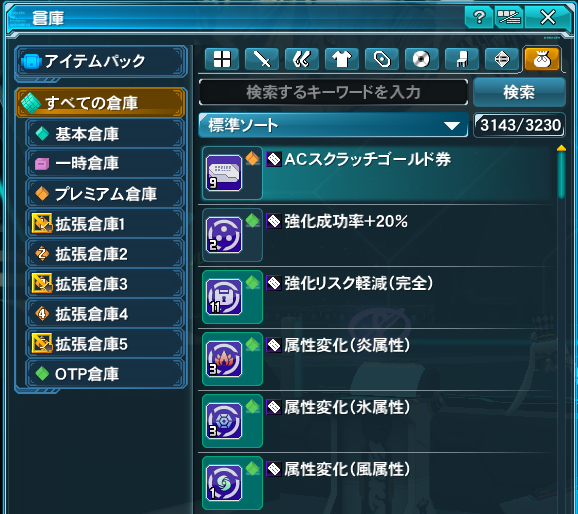Image resolution: width=578 pixels, height=514 pixels.
Task: Click the 検索 search button
Action: click(x=519, y=92)
